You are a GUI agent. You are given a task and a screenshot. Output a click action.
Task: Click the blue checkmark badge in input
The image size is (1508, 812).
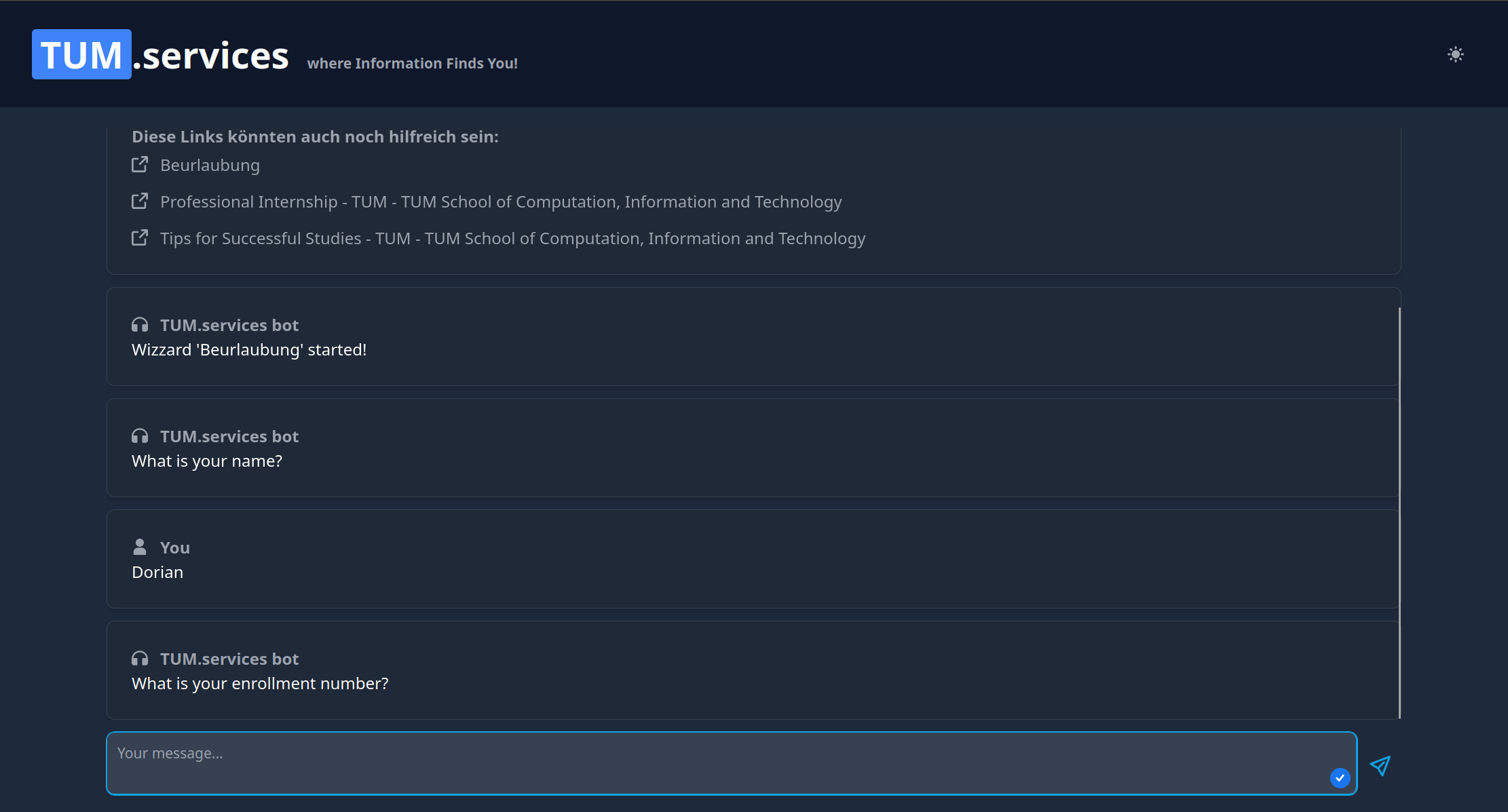(x=1340, y=778)
